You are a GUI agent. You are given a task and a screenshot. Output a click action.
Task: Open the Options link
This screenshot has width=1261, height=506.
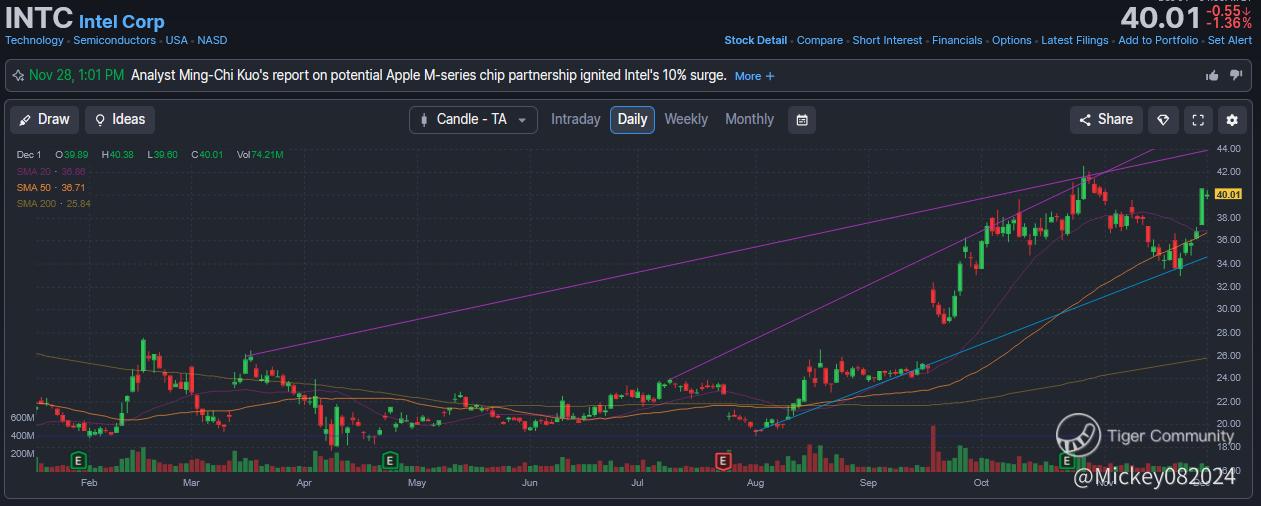pos(1012,40)
